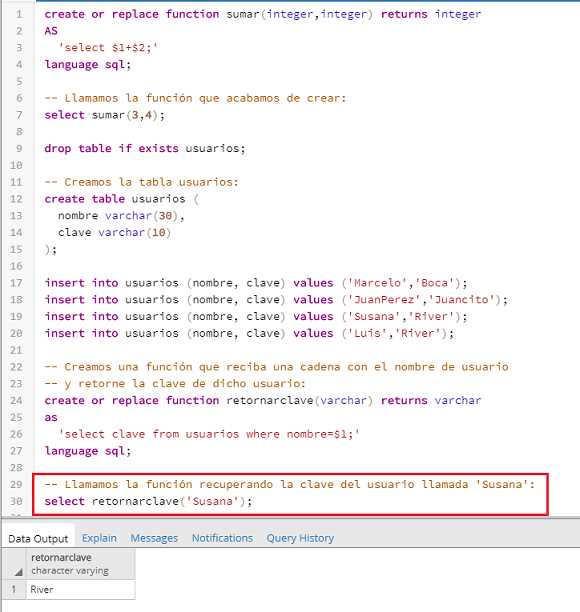
Task: Click the "select retornarclave('Susana');" line
Action: 148,501
